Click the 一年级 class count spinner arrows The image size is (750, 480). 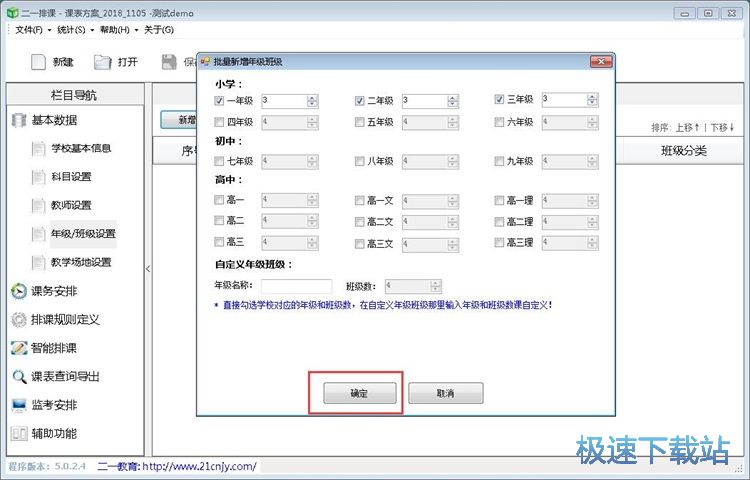[312, 101]
